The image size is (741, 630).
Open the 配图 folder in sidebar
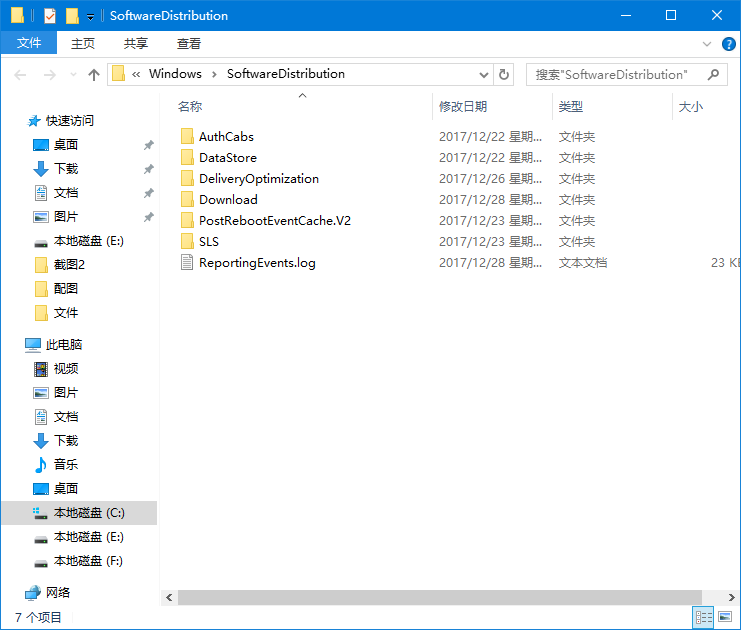(66, 289)
